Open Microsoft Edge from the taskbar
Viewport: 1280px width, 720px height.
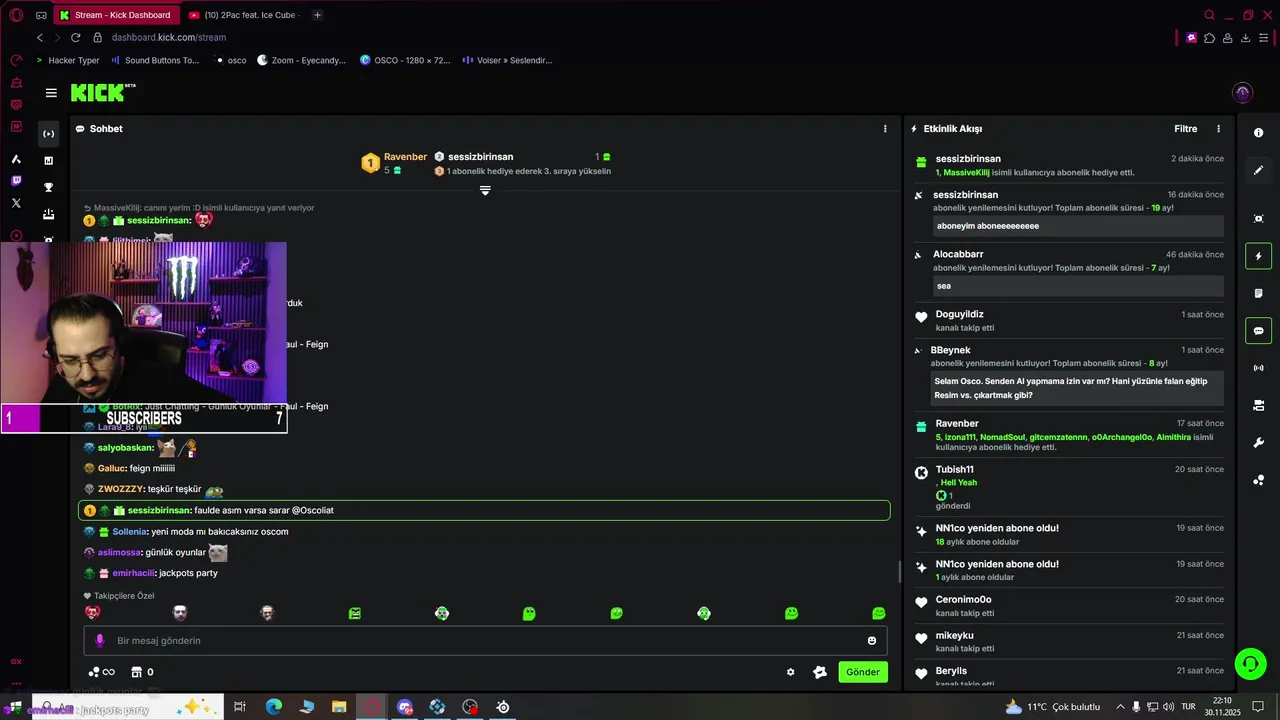[273, 707]
